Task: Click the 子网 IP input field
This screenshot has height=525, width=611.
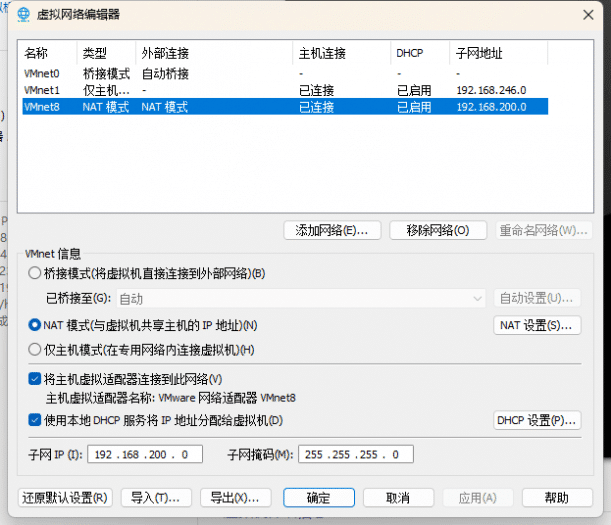Action: click(145, 454)
